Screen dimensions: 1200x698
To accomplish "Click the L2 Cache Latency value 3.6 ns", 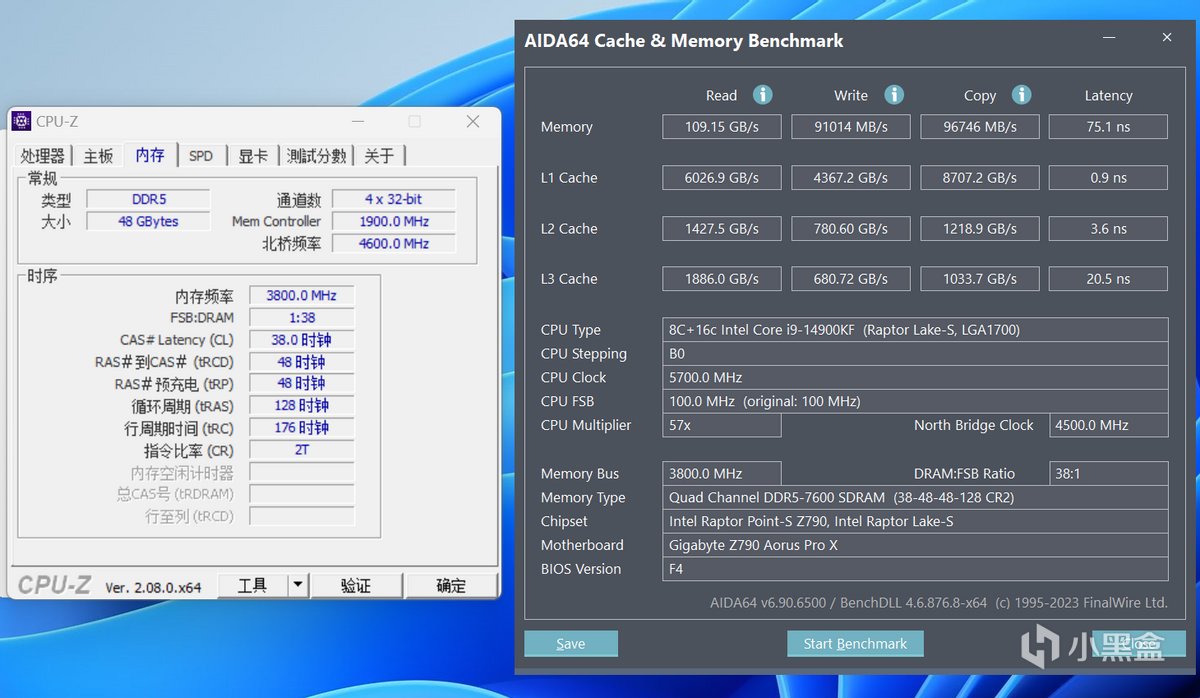I will click(1108, 229).
